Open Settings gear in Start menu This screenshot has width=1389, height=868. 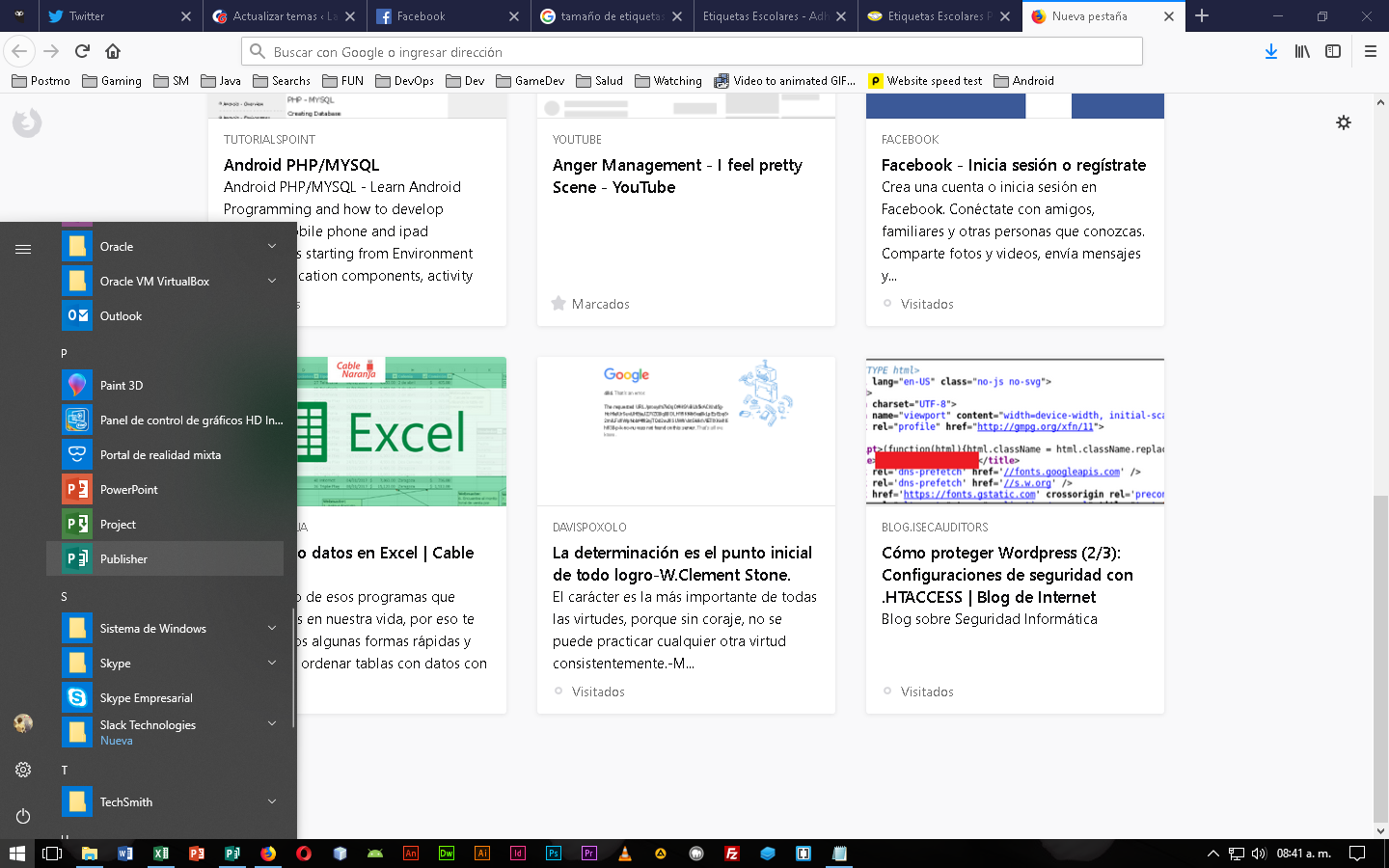(23, 770)
